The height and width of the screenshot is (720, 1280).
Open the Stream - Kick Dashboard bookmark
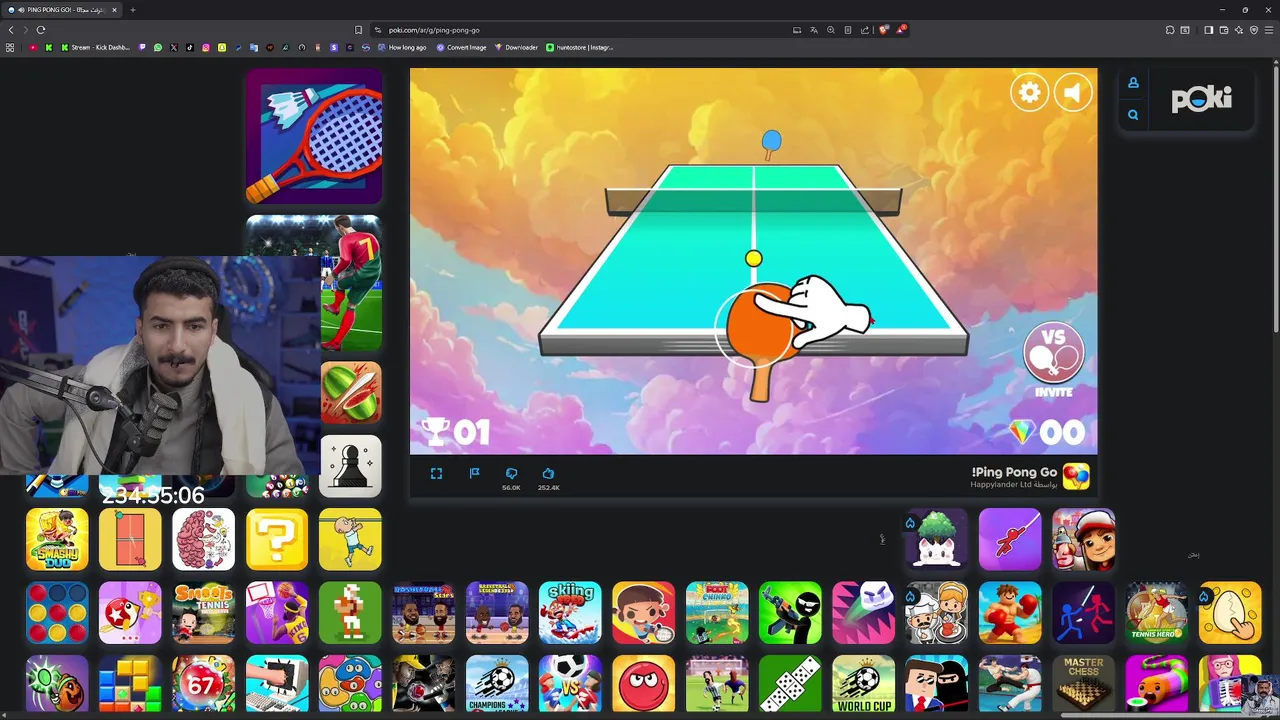(x=95, y=47)
